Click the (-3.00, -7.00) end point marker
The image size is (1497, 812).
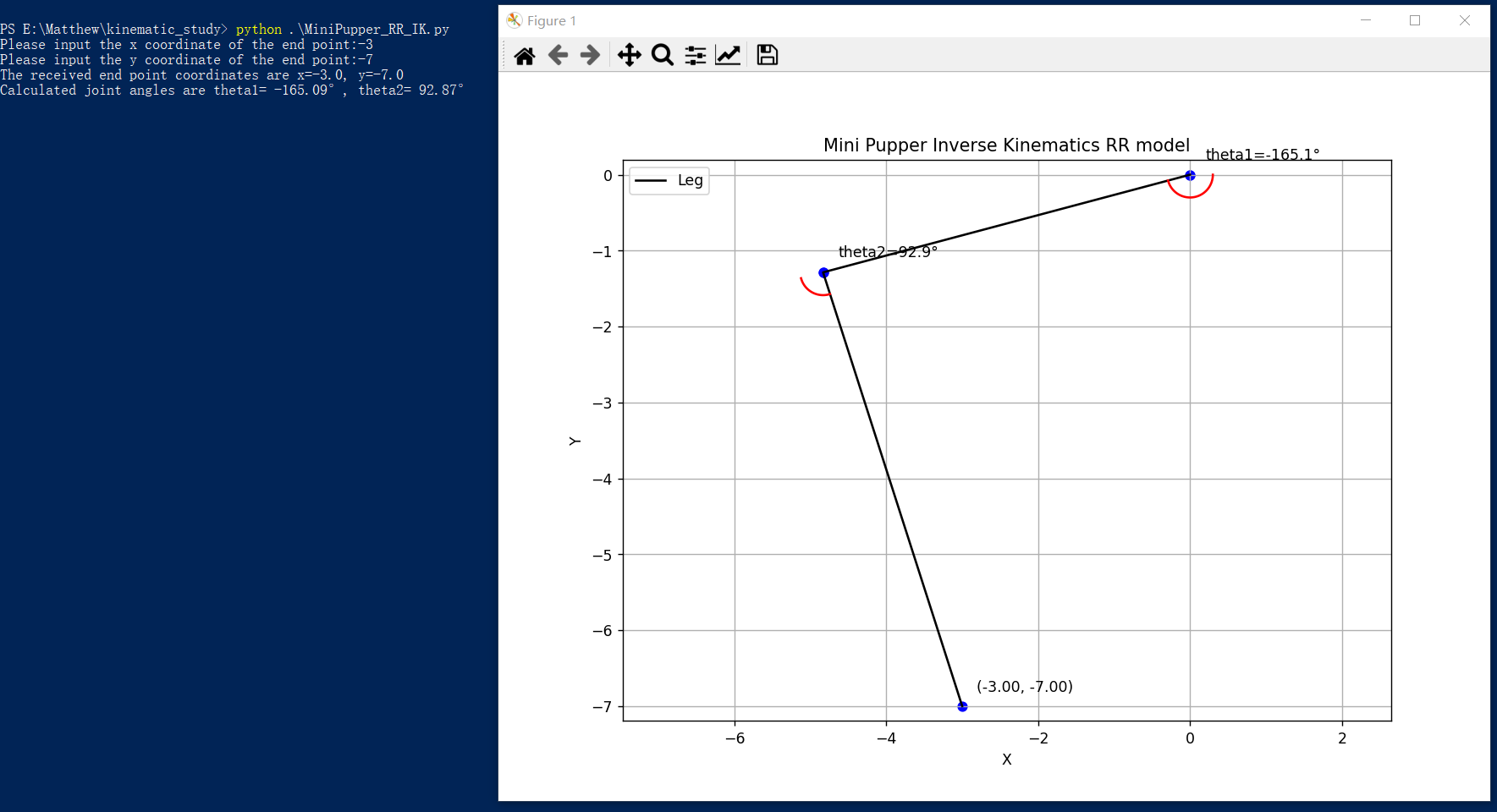point(962,705)
